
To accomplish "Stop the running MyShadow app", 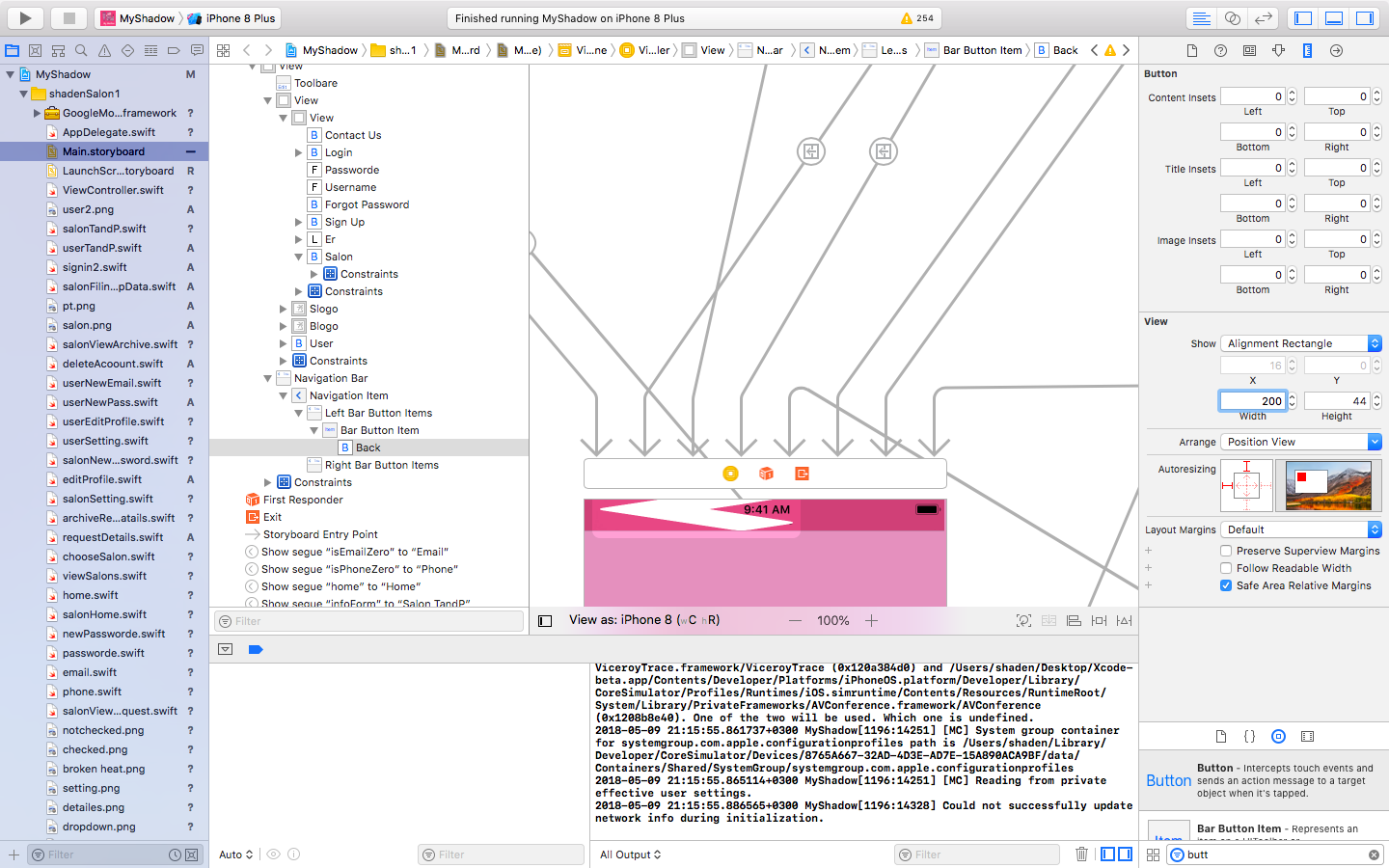I will point(69,17).
